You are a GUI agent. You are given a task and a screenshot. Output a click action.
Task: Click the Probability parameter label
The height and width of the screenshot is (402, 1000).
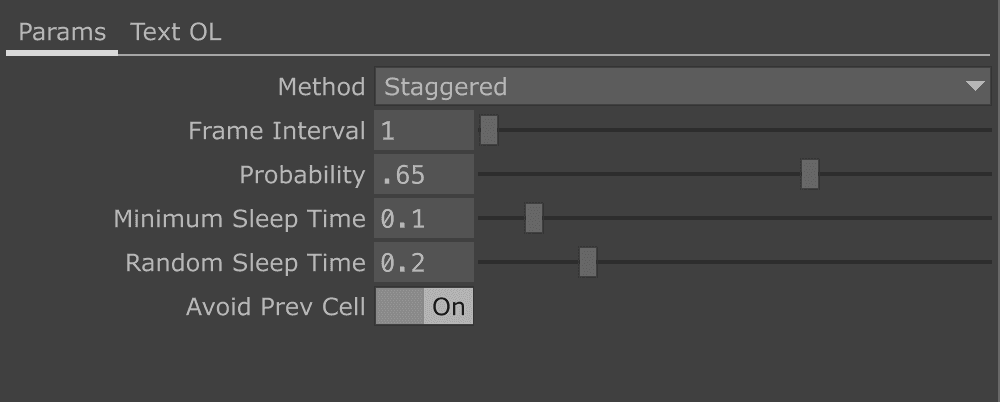[x=302, y=175]
